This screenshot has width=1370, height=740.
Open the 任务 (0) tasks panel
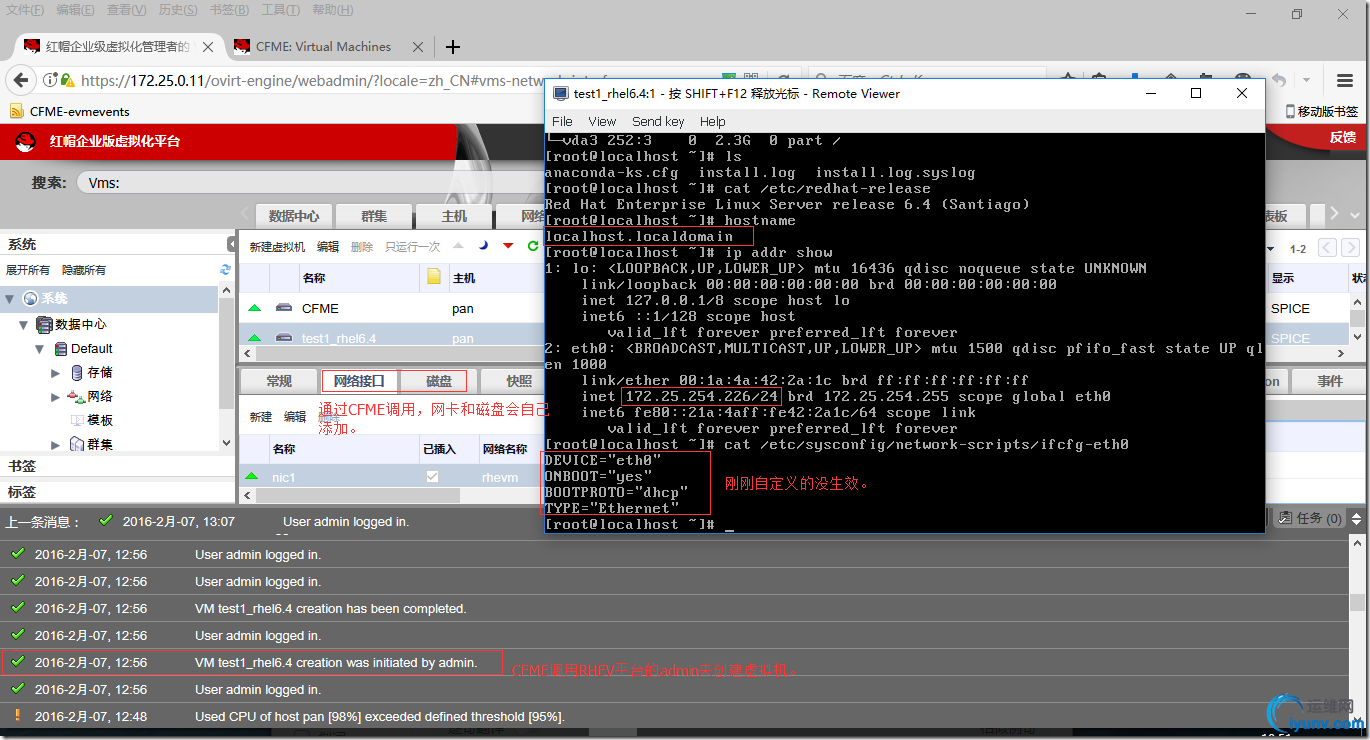(1312, 518)
